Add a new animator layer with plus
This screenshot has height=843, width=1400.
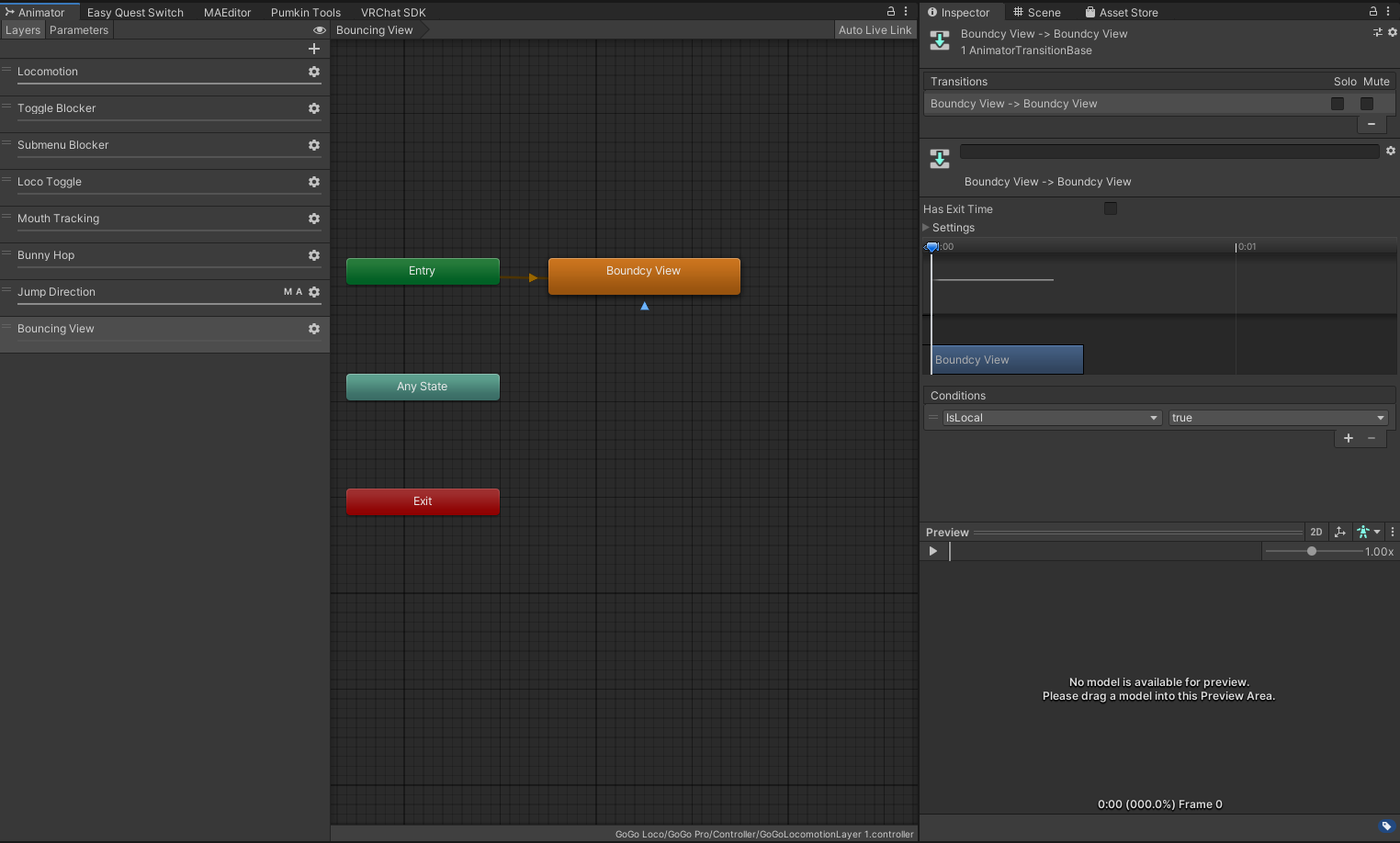tap(314, 49)
